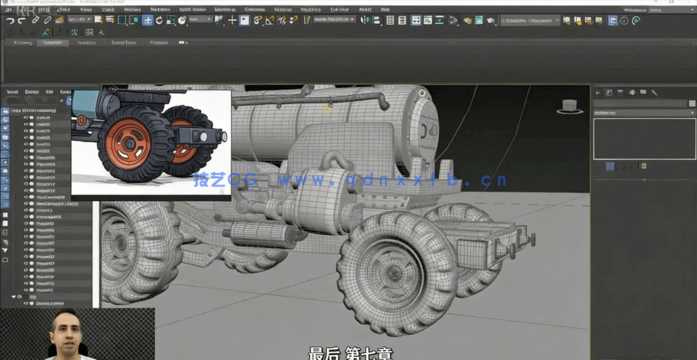Open the Named Selection Sets dropdown
Screen dimensions: 697x360
tap(335, 20)
